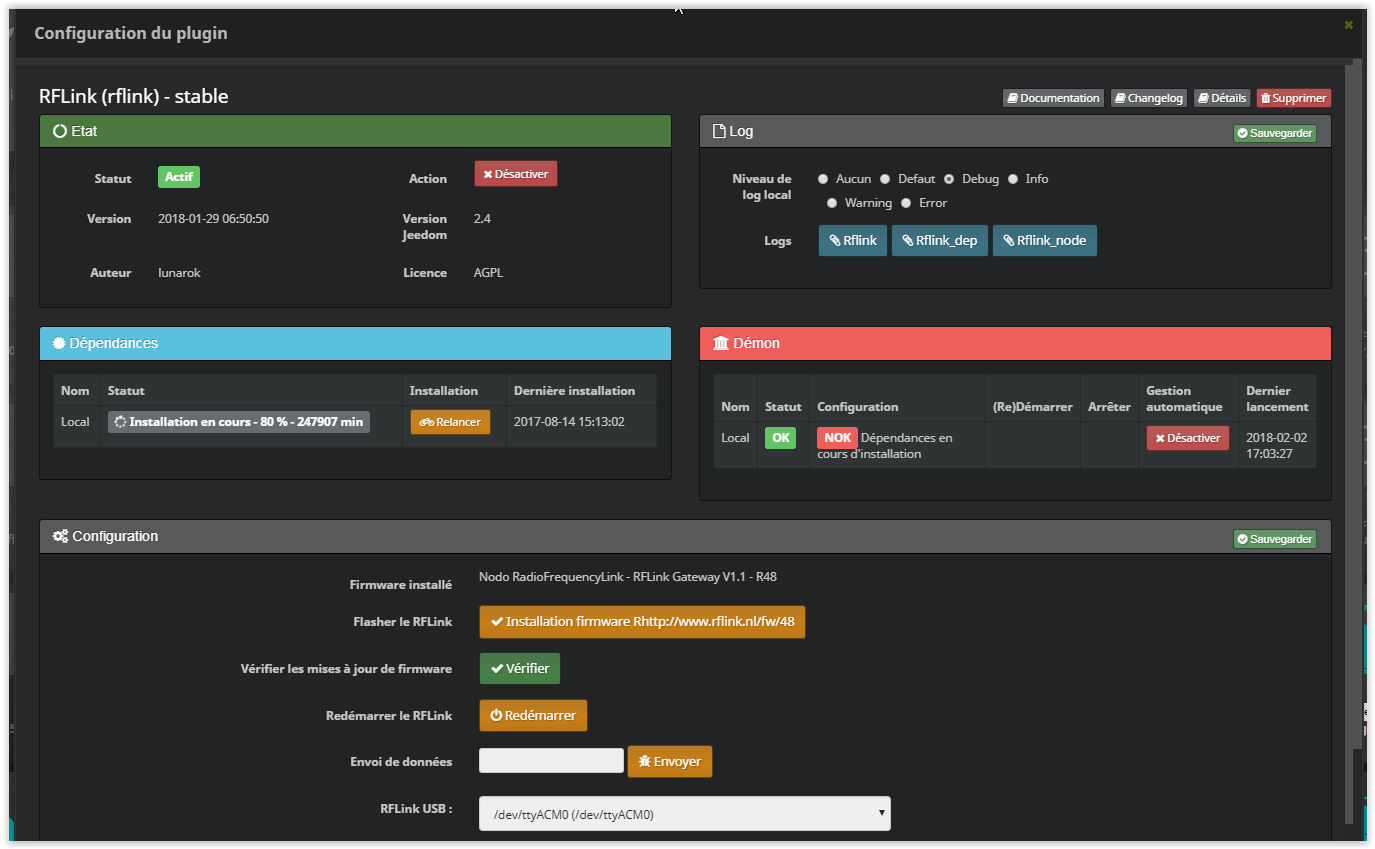Click the Etat panel refresh icon
This screenshot has width=1375, height=849.
coord(59,131)
